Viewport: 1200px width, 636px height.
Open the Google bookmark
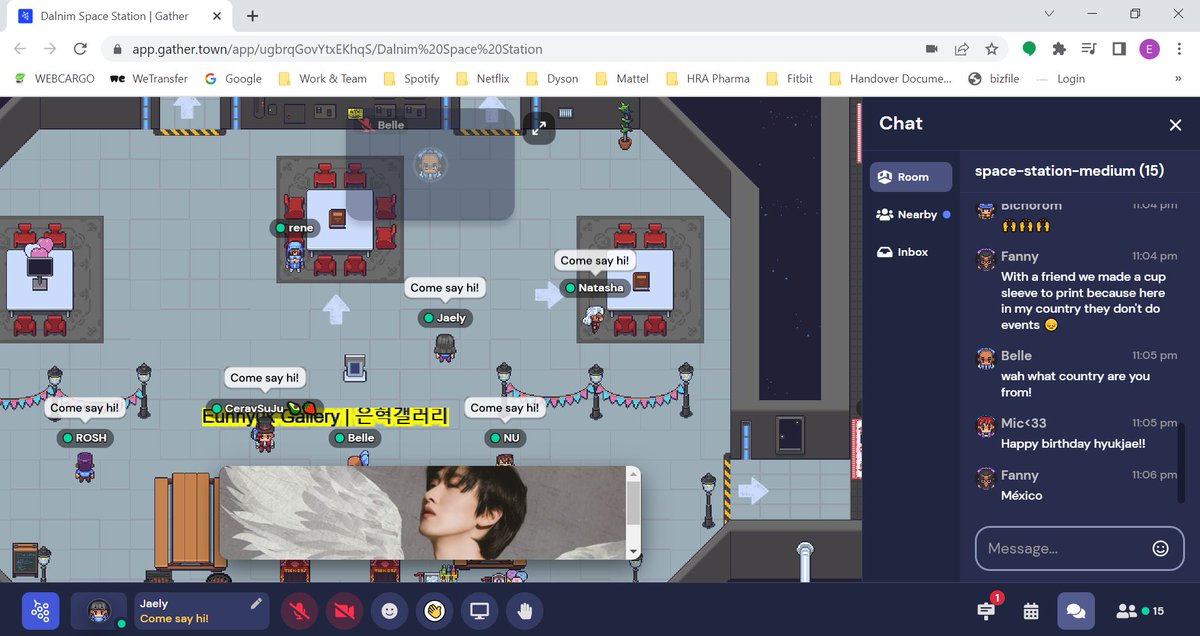click(233, 78)
